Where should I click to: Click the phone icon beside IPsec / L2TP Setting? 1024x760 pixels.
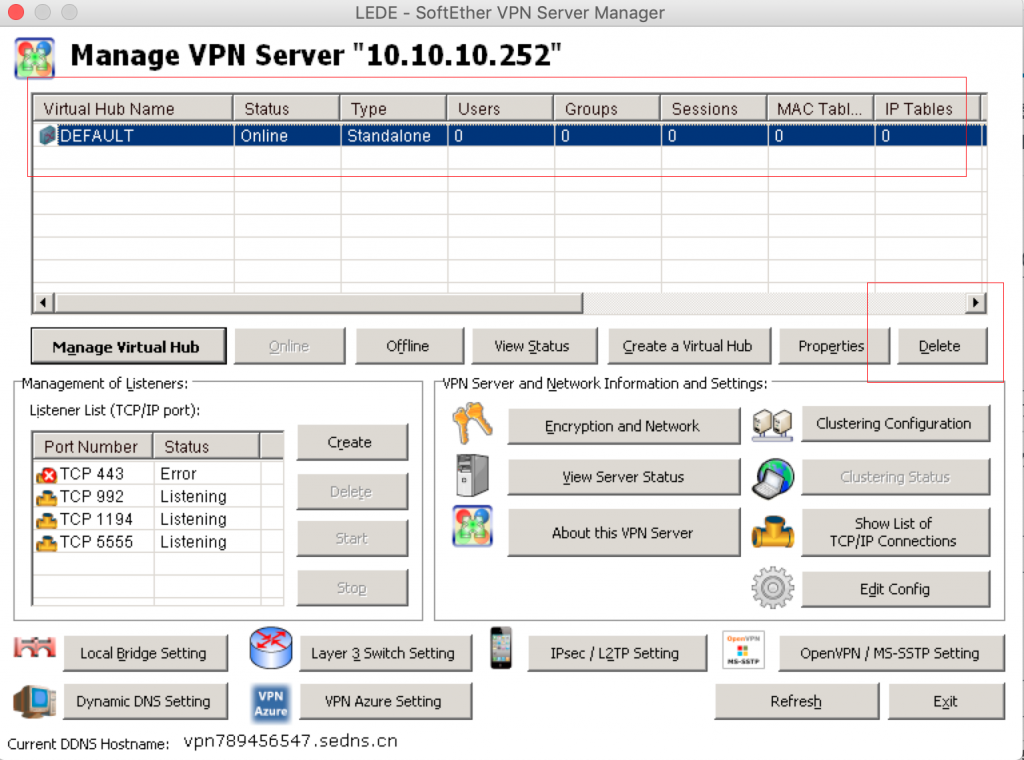coord(501,648)
